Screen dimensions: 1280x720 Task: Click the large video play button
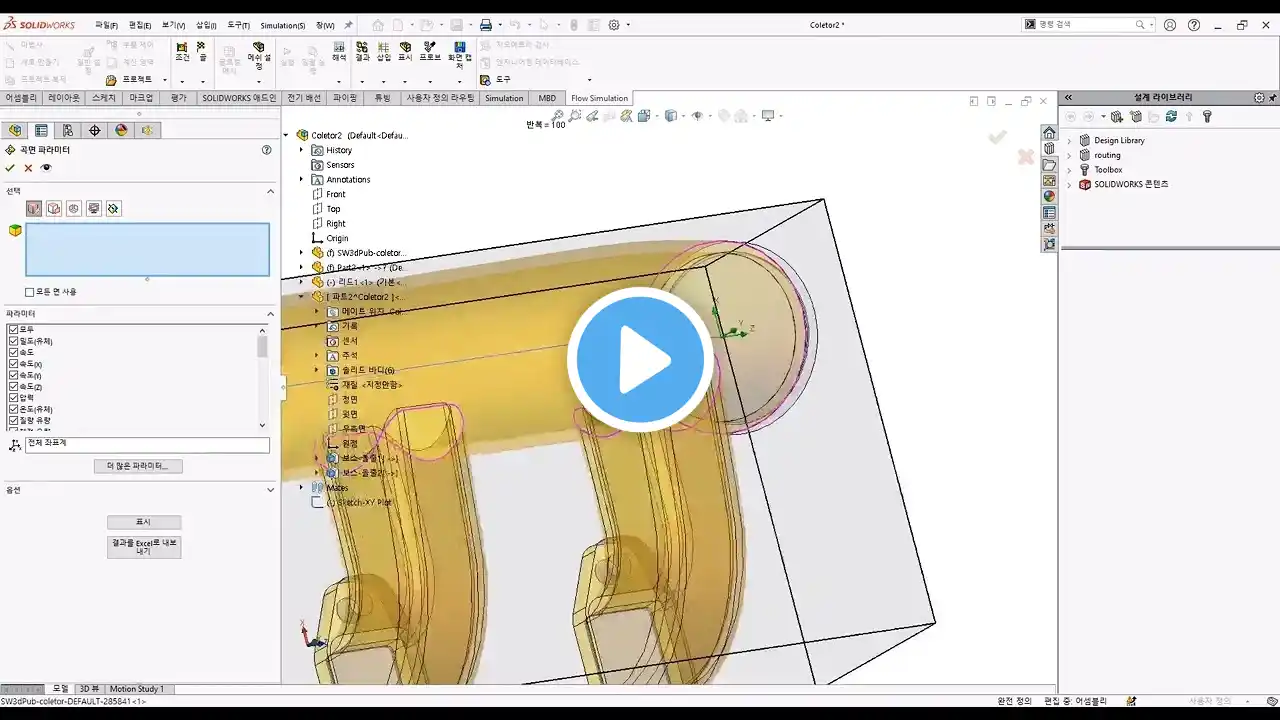640,360
